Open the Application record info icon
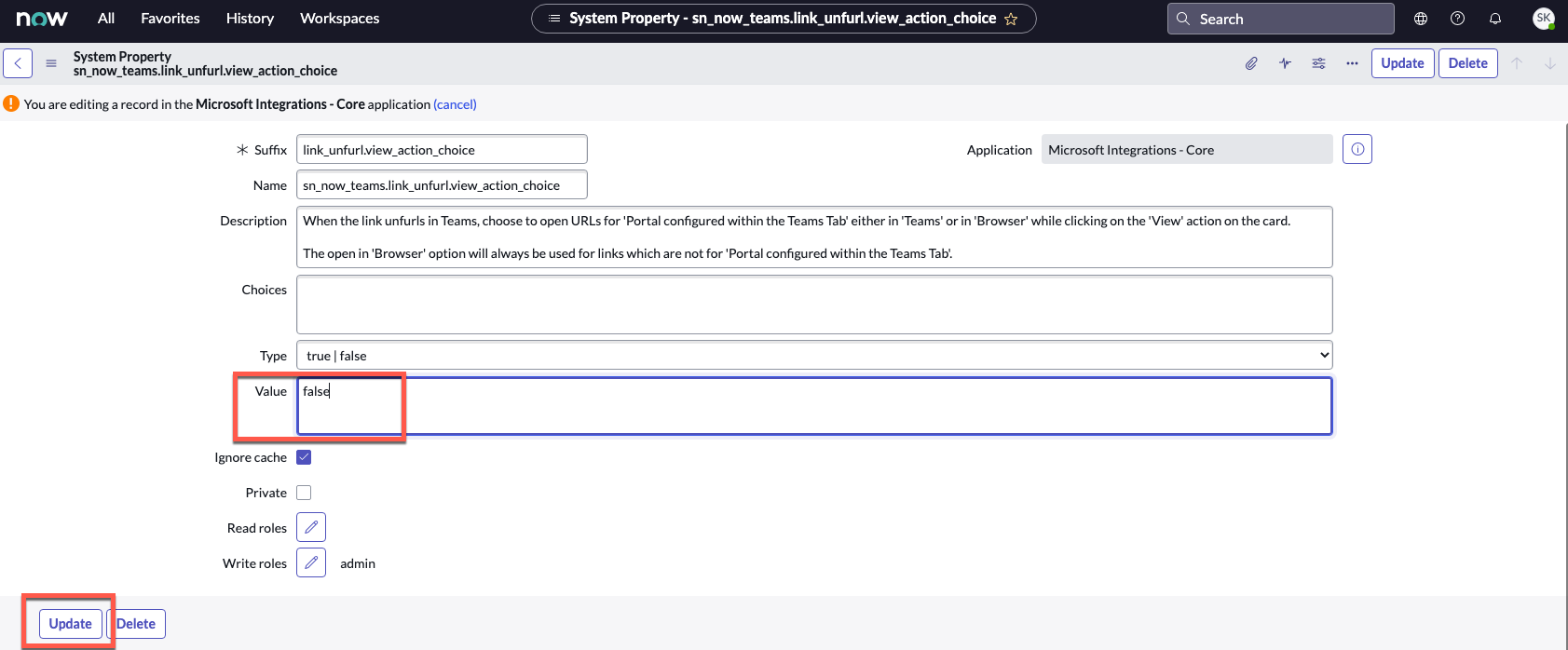The width and height of the screenshot is (1568, 650). coord(1357,149)
